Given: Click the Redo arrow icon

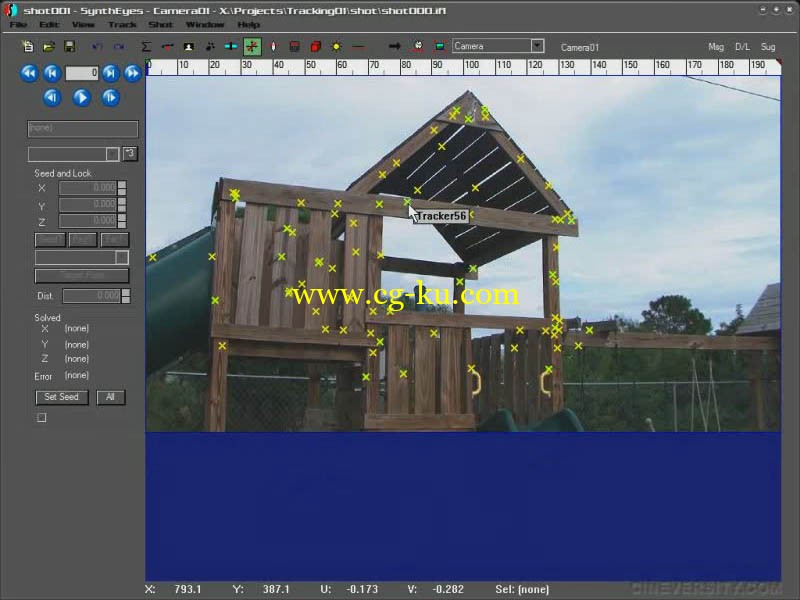Looking at the screenshot, I should click(x=119, y=46).
